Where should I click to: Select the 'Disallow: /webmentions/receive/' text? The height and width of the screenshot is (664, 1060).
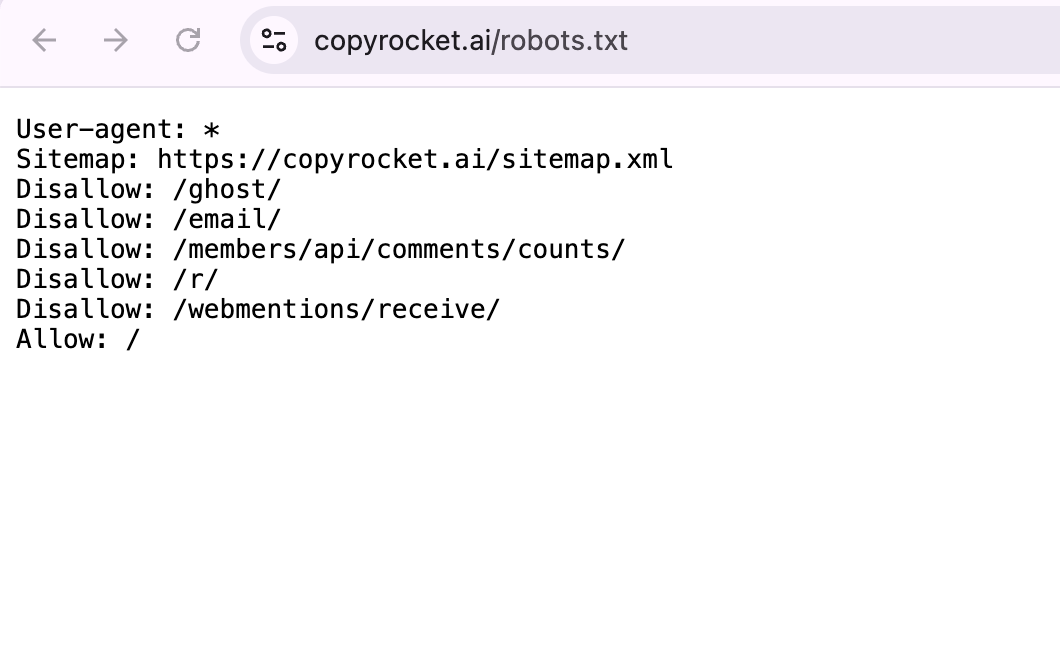[258, 309]
